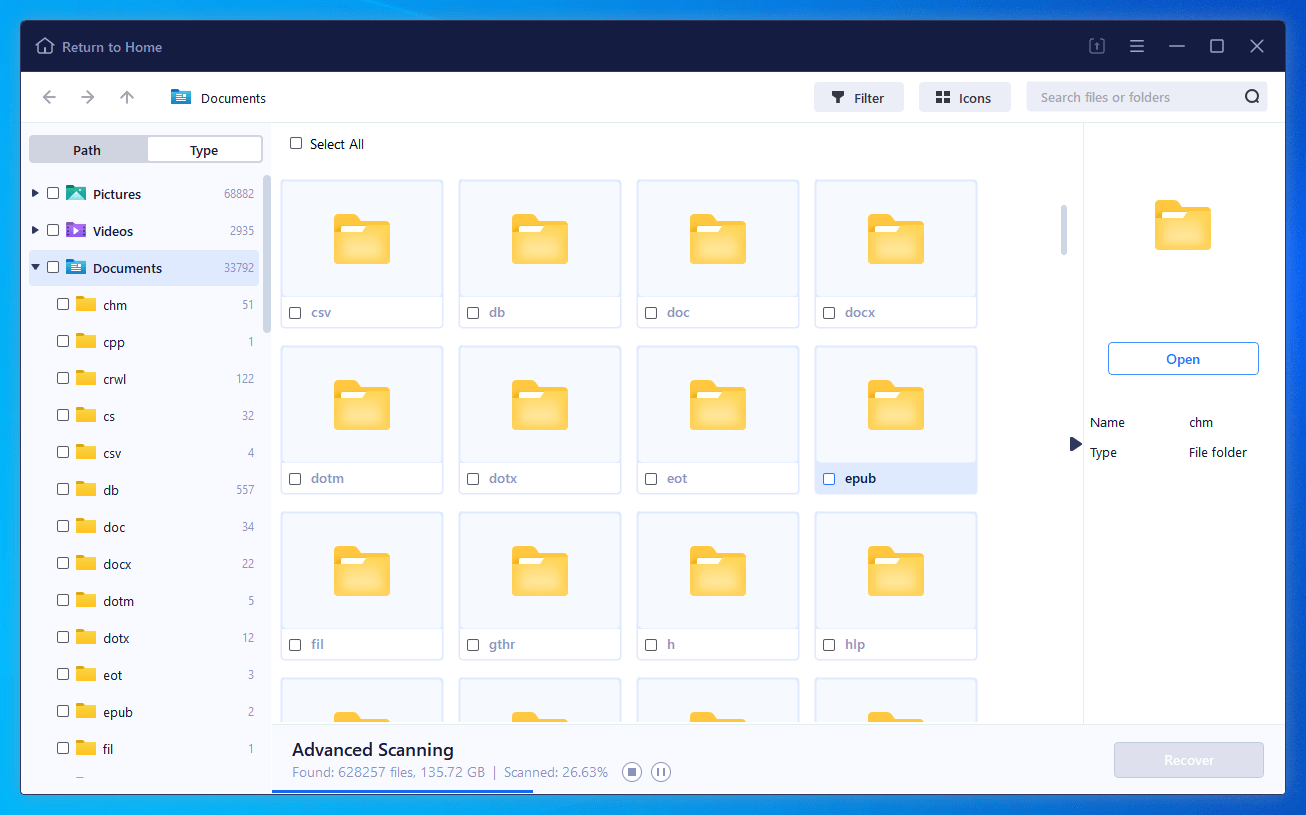Viewport: 1306px width, 815px height.
Task: Pause the advanced scanning
Action: tap(661, 772)
